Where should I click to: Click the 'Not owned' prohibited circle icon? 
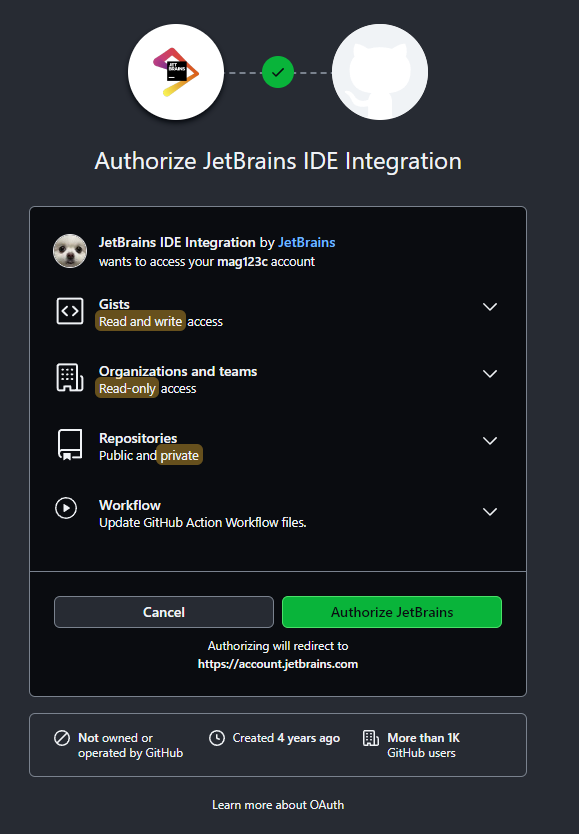pos(62,738)
